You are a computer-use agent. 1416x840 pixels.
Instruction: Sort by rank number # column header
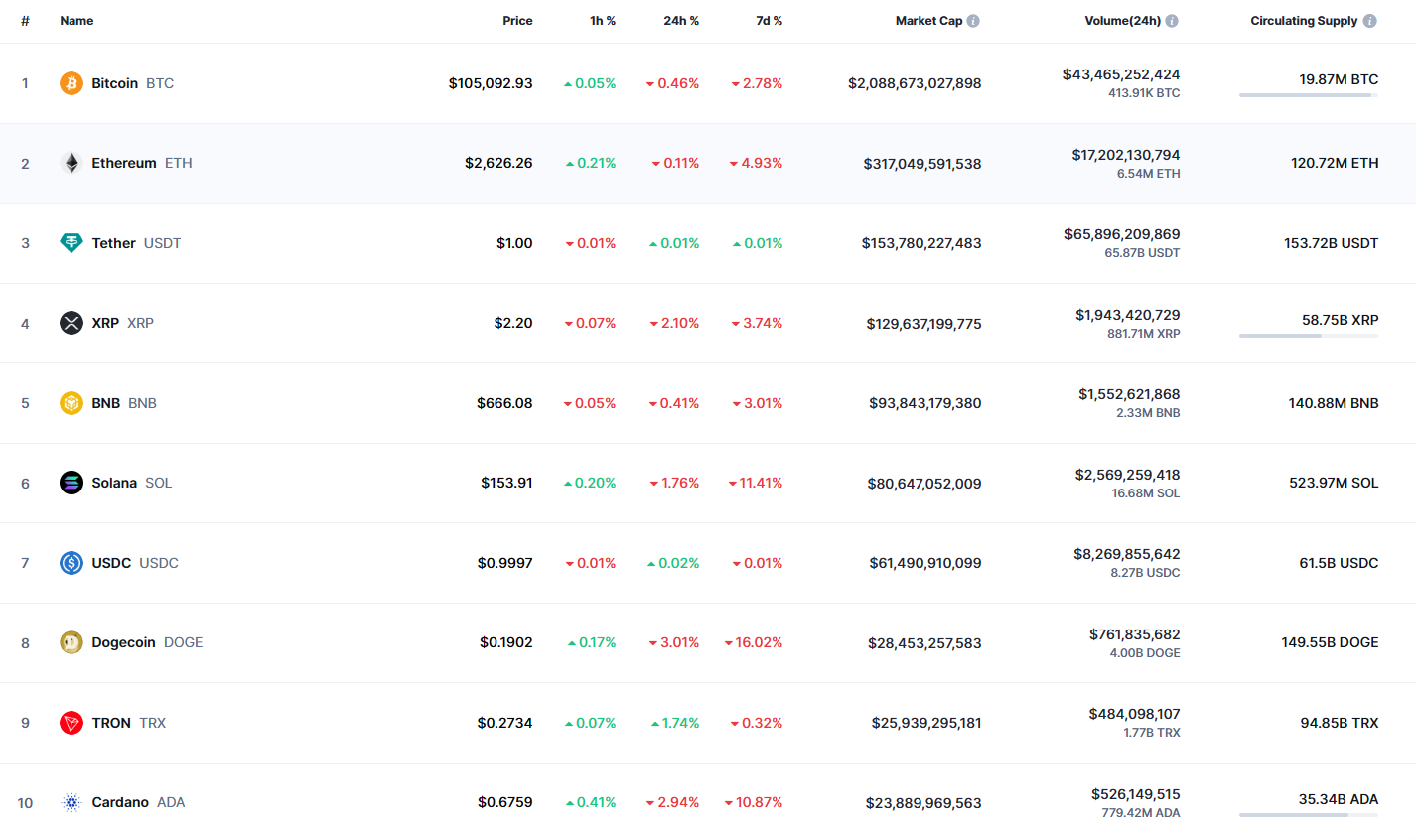click(25, 21)
